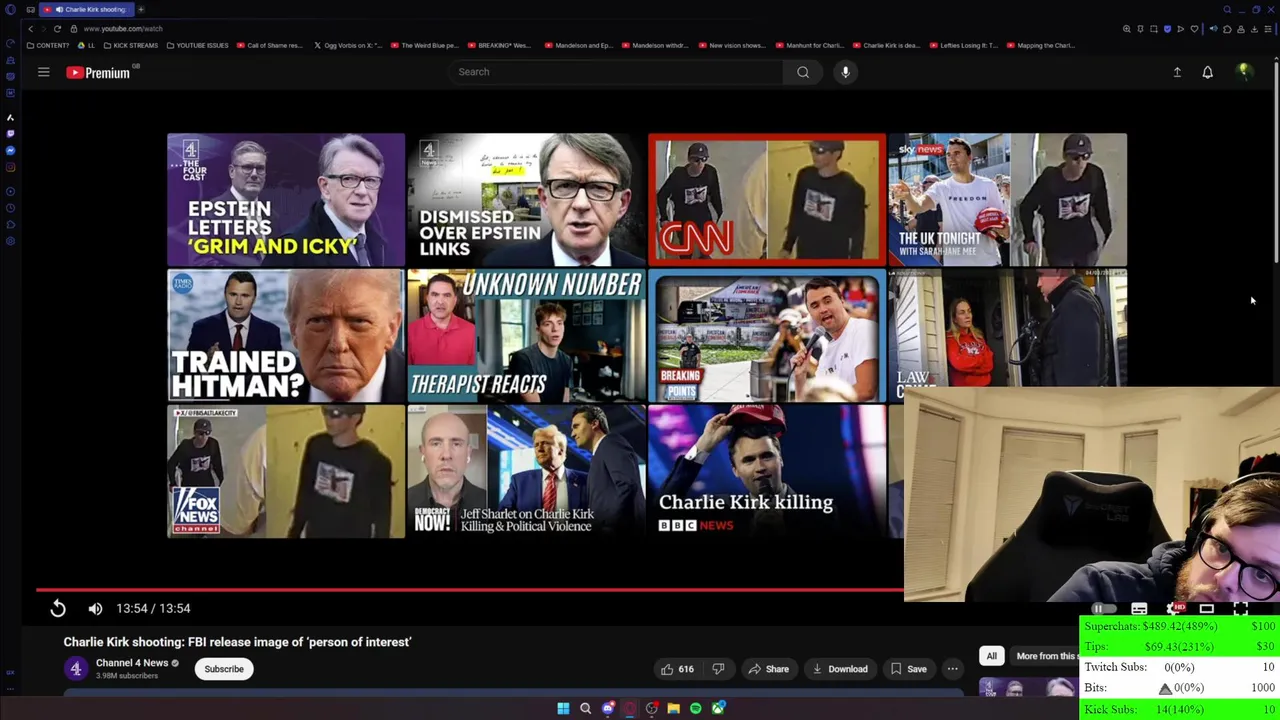Open the three-dot more actions menu
The width and height of the screenshot is (1280, 720).
[x=953, y=669]
